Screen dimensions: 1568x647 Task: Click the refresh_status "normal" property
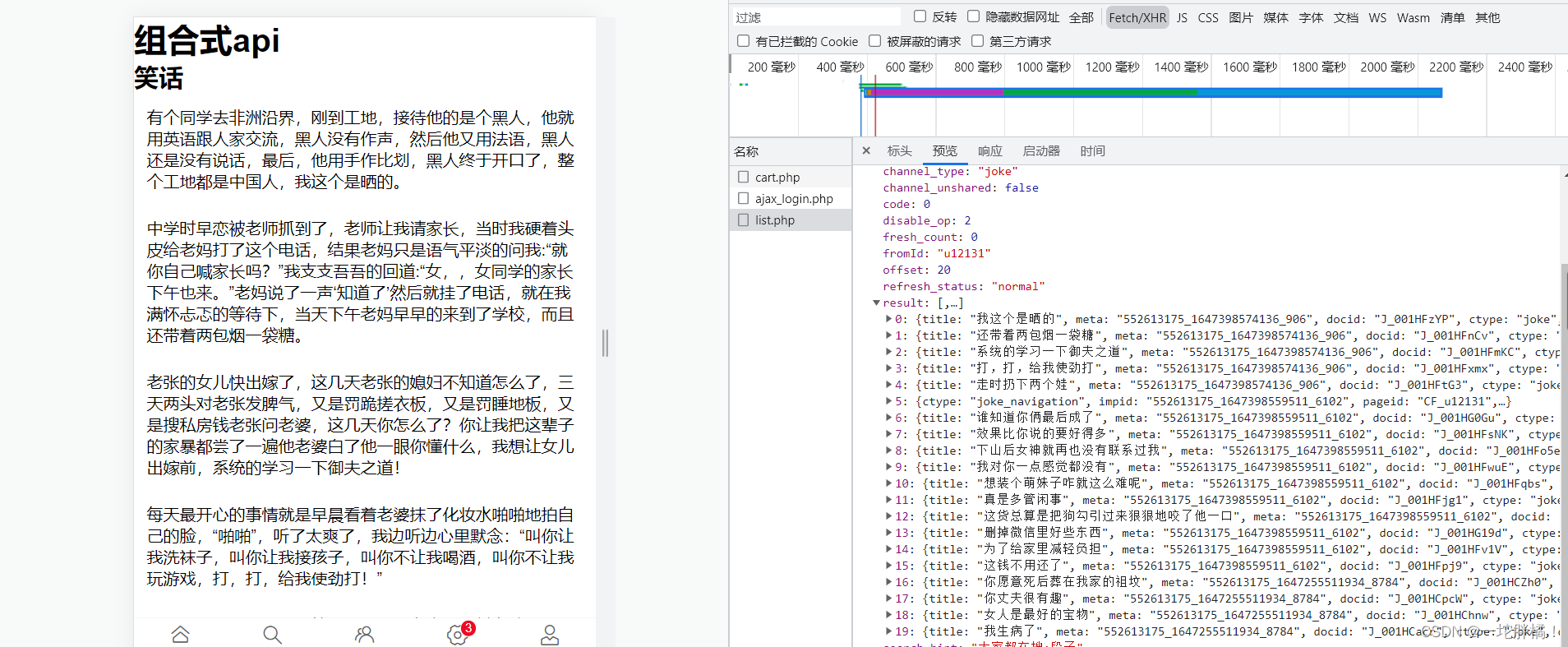point(964,286)
